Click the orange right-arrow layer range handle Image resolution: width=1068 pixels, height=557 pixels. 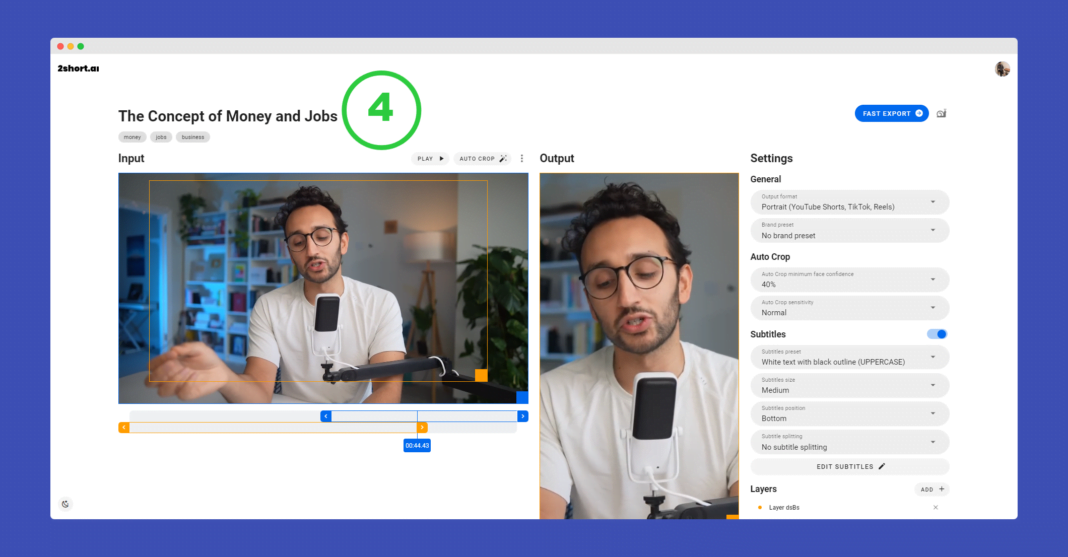(x=422, y=428)
